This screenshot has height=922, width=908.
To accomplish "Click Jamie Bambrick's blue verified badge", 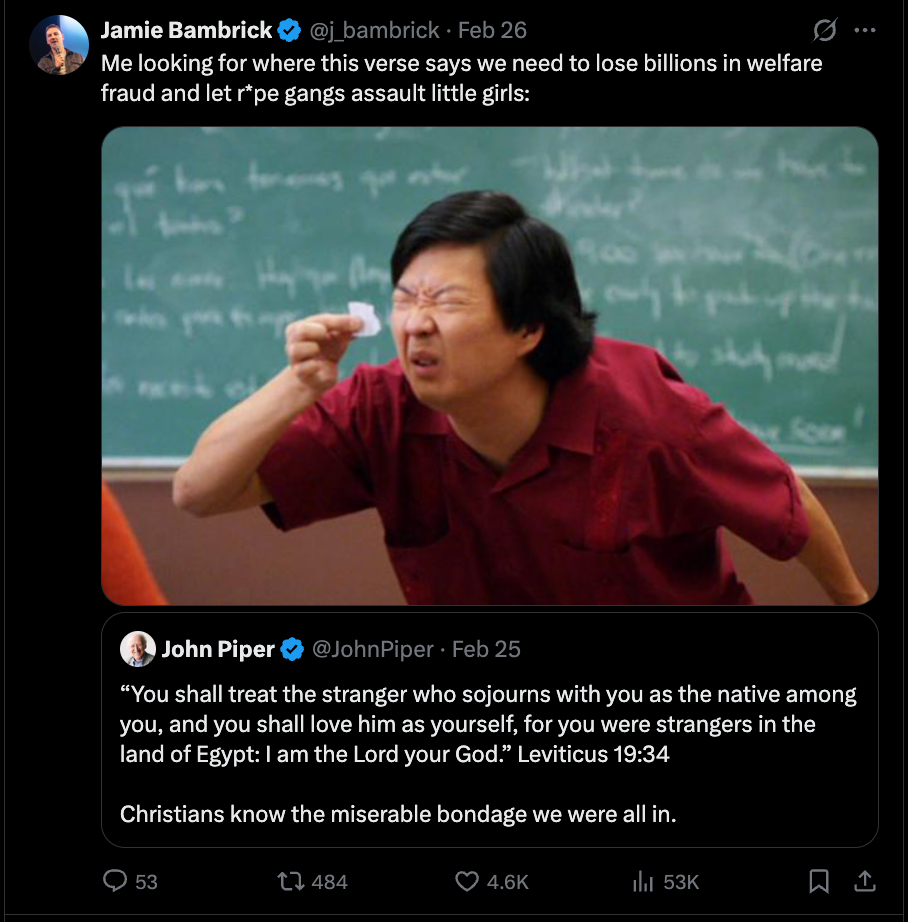I will pyautogui.click(x=289, y=31).
